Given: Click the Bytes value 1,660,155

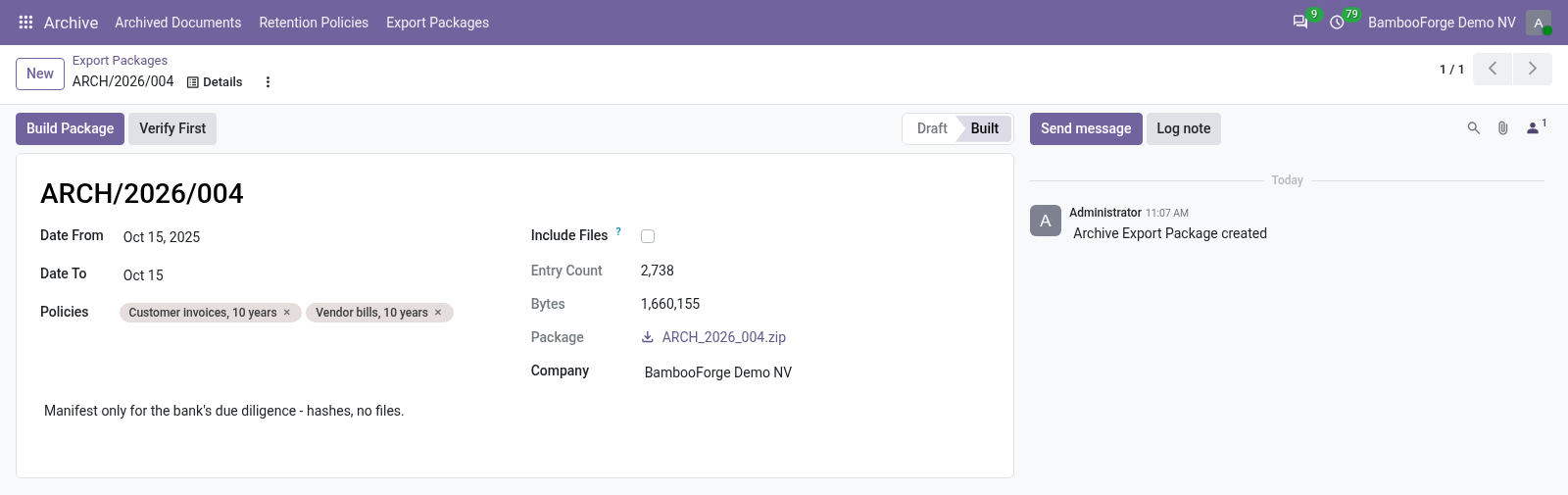Looking at the screenshot, I should 670,304.
